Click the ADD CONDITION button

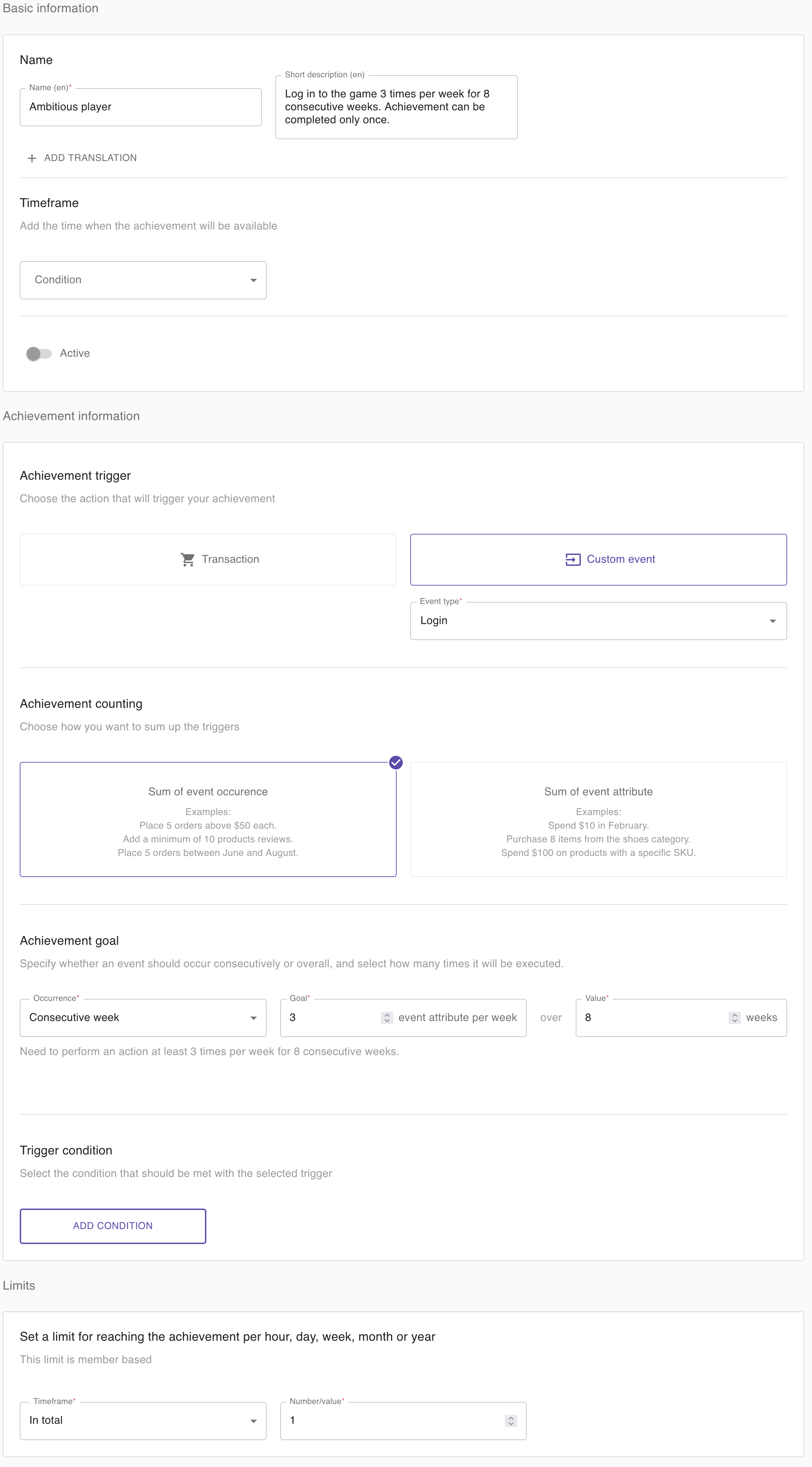[113, 1226]
